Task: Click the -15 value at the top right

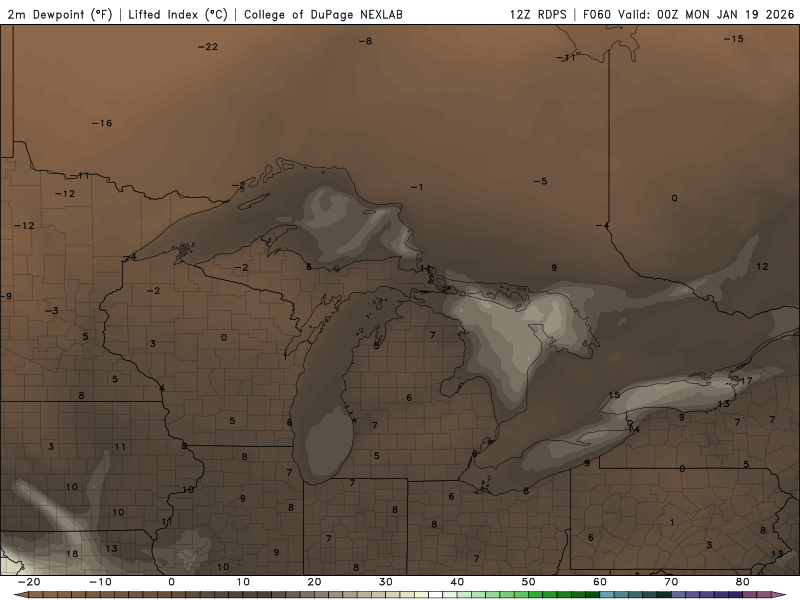Action: (734, 39)
